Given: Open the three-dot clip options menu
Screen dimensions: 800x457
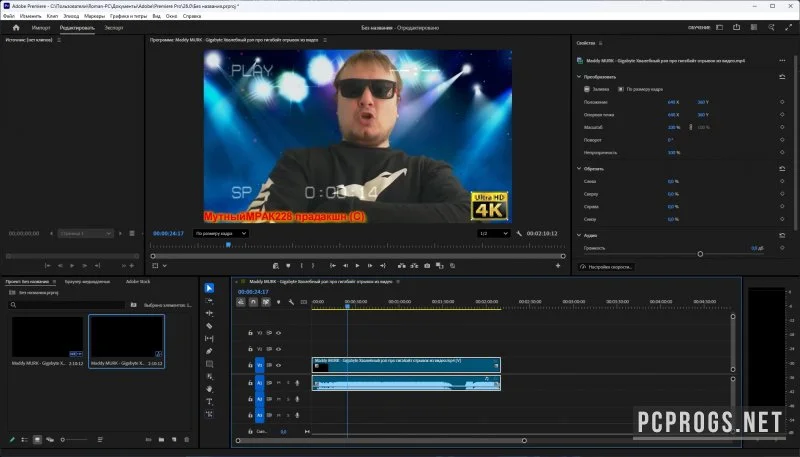Looking at the screenshot, I should 782,61.
